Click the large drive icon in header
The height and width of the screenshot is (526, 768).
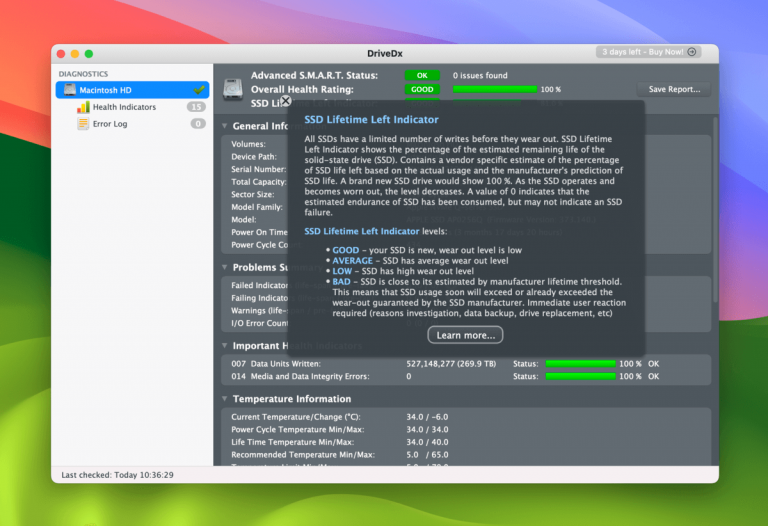pyautogui.click(x=233, y=88)
